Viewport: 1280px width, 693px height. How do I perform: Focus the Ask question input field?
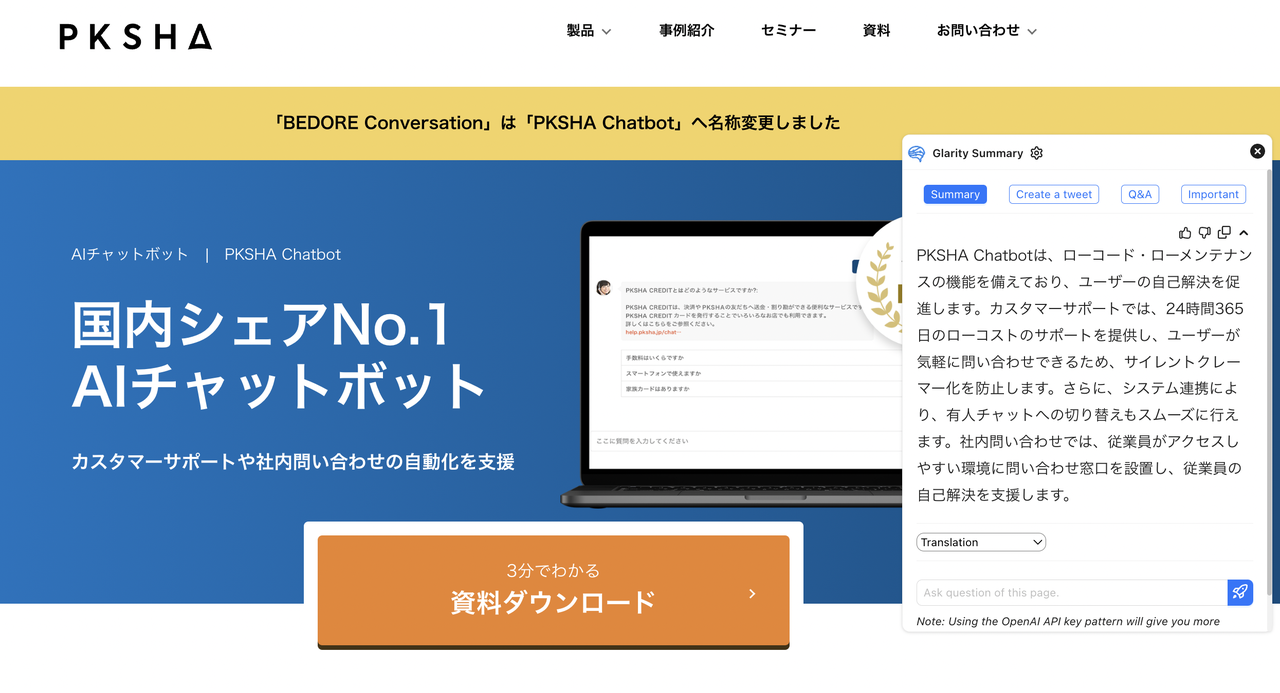click(x=1071, y=592)
